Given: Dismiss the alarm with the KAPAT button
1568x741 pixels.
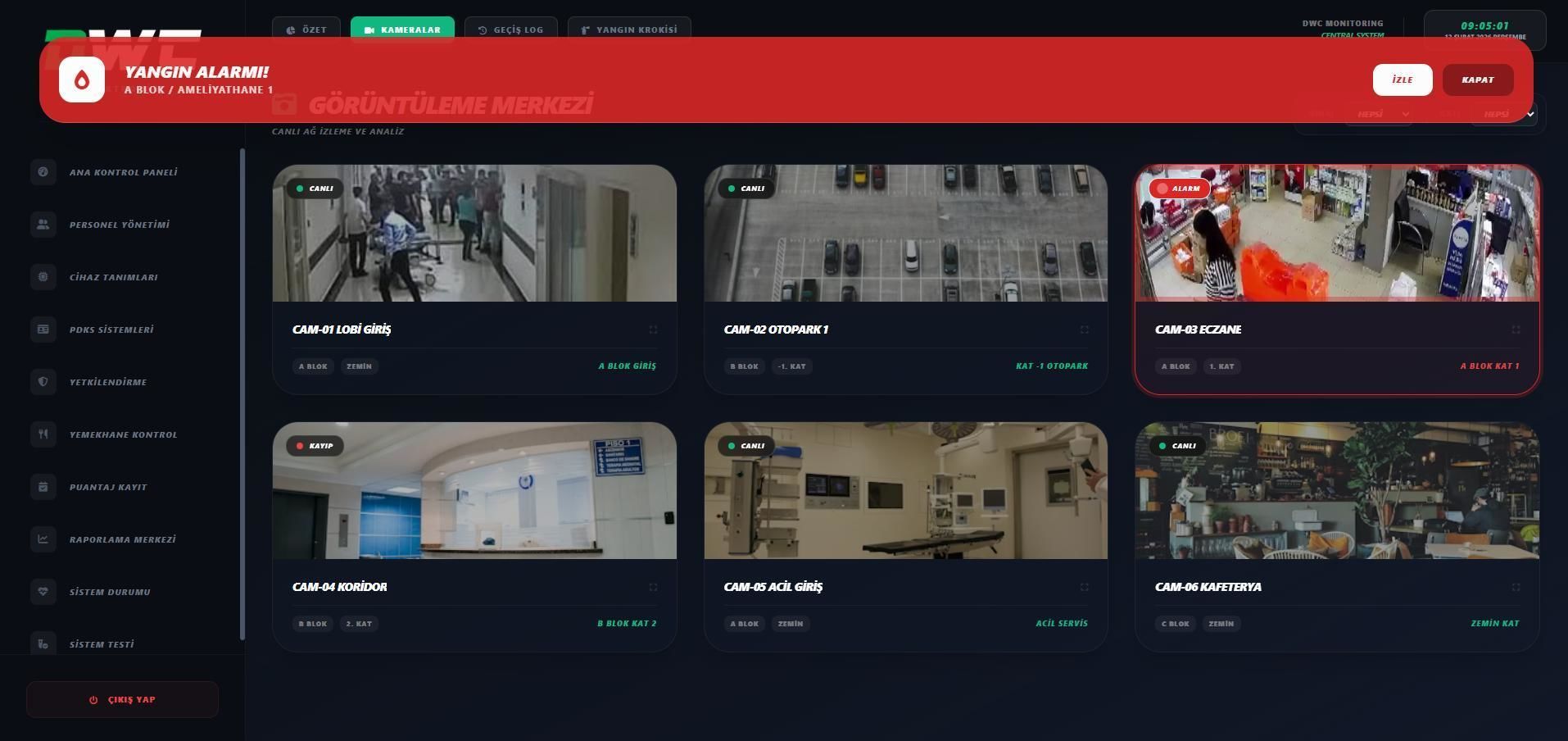Looking at the screenshot, I should coord(1477,80).
